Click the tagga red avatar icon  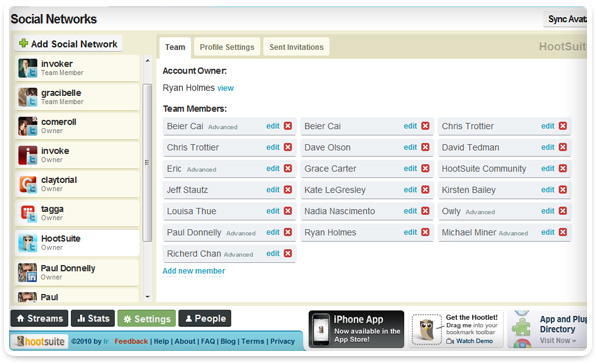[x=28, y=213]
